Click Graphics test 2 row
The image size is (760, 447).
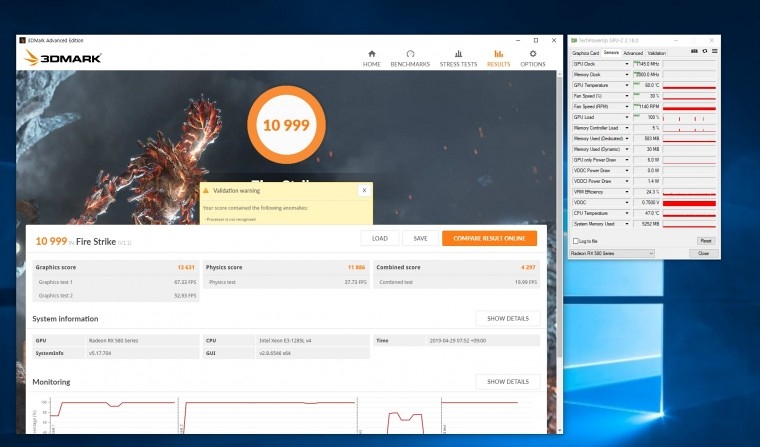point(116,295)
